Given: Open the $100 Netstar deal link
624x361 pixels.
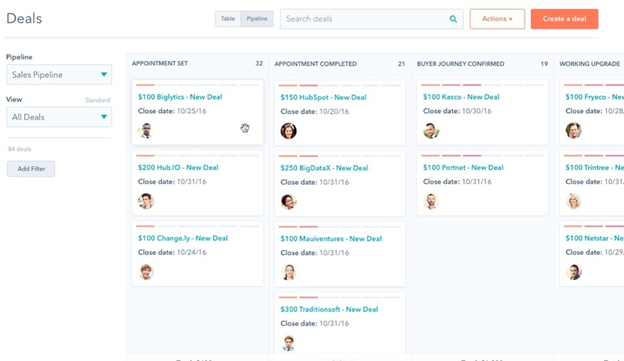Looking at the screenshot, I should (x=595, y=238).
